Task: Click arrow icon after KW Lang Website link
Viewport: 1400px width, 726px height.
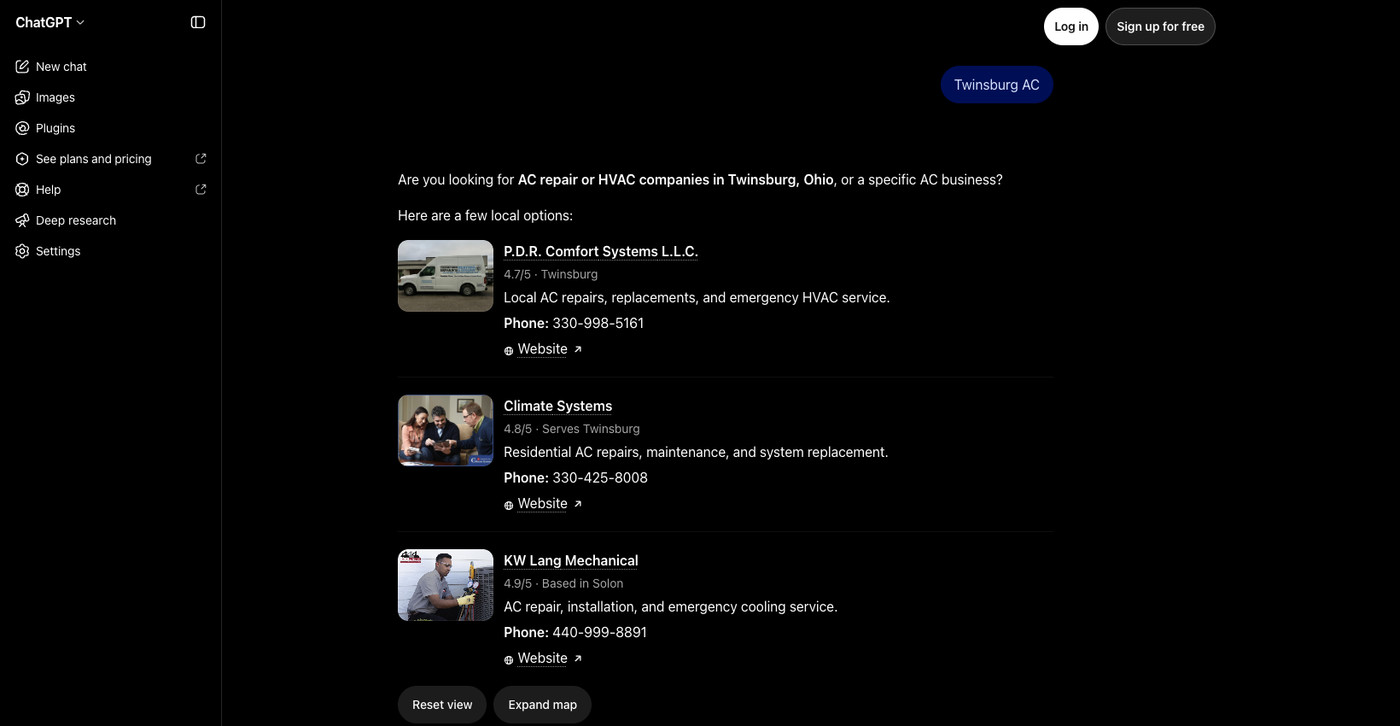Action: pyautogui.click(x=578, y=658)
